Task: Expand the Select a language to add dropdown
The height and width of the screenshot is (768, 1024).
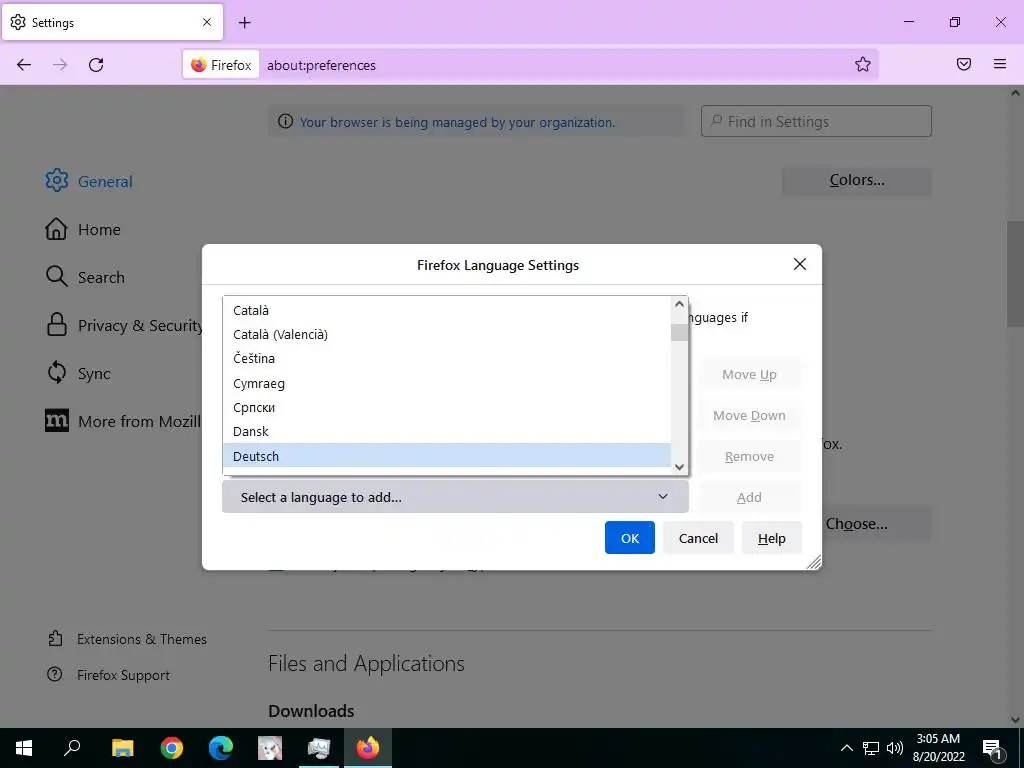Action: coord(455,497)
